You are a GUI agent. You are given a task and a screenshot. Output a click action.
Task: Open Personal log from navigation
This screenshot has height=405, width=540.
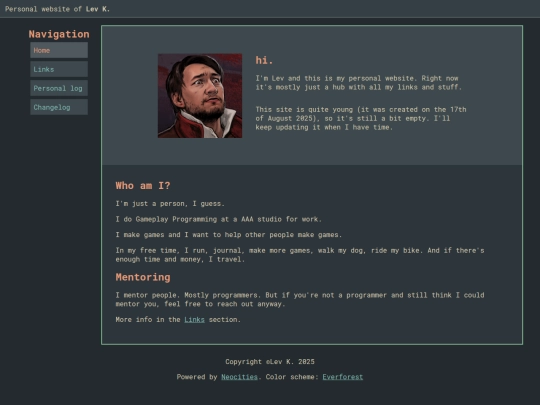pos(59,88)
